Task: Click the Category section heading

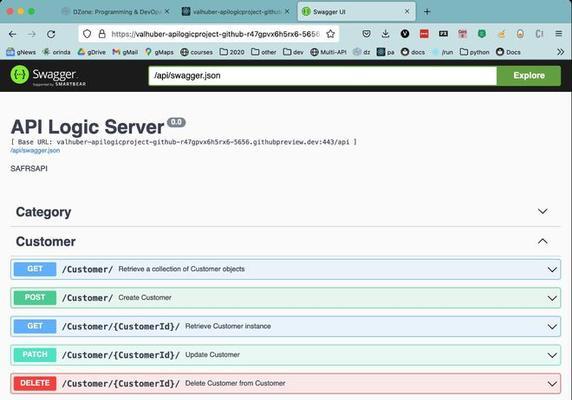Action: coord(43,212)
